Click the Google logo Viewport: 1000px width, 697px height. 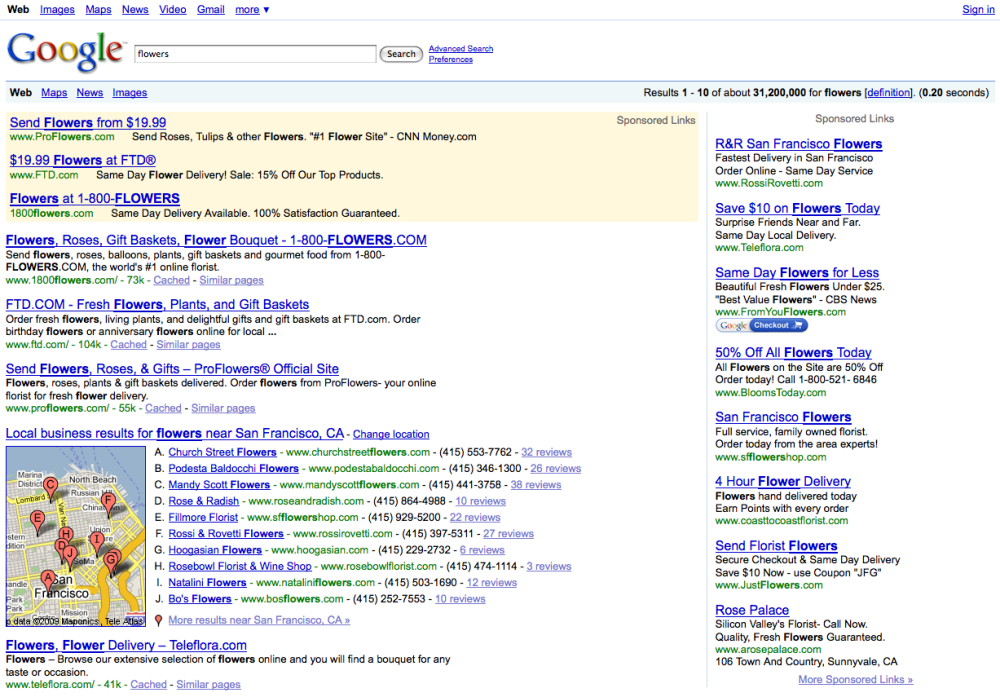click(65, 50)
